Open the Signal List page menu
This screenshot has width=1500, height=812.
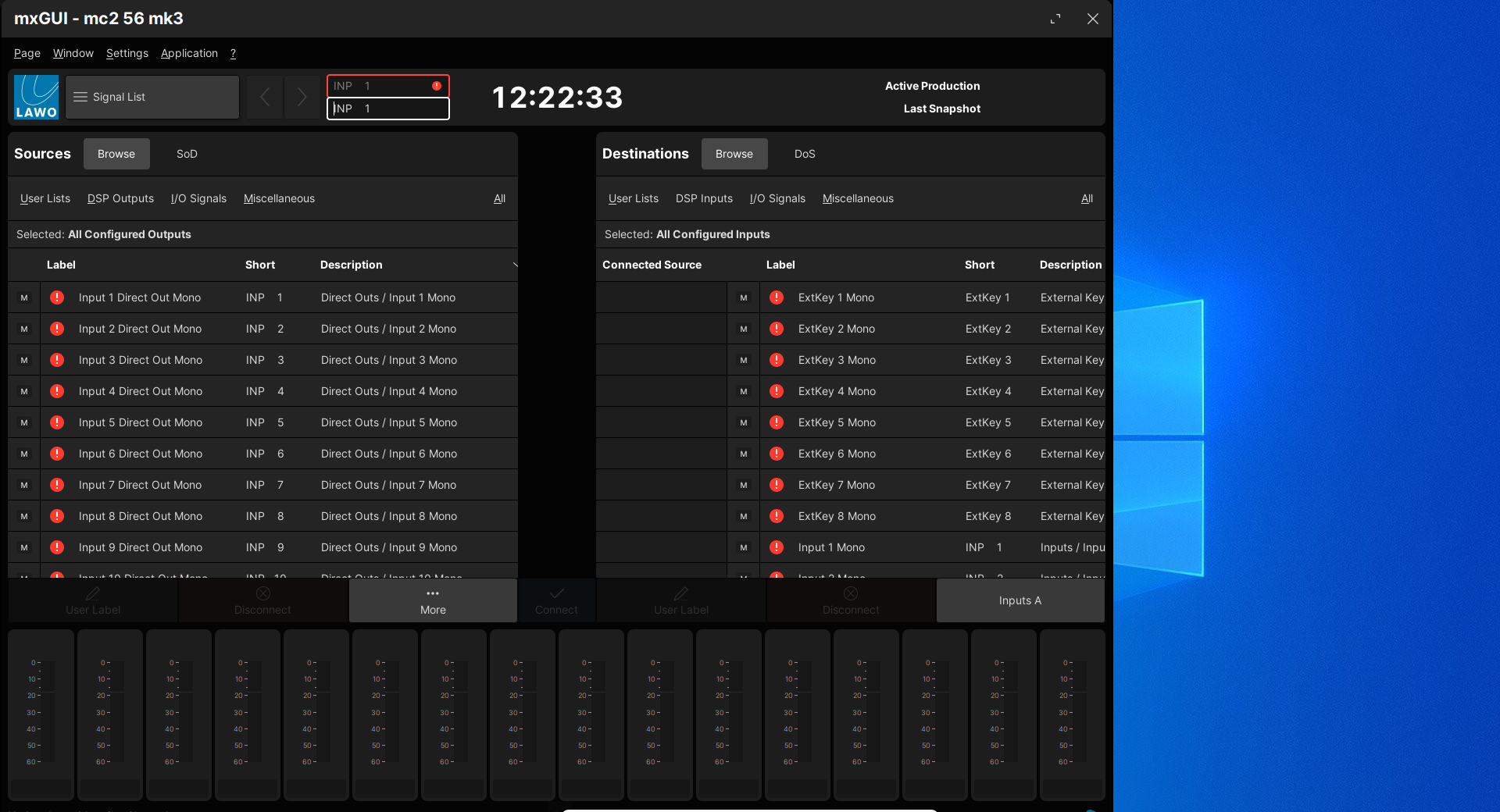[152, 97]
